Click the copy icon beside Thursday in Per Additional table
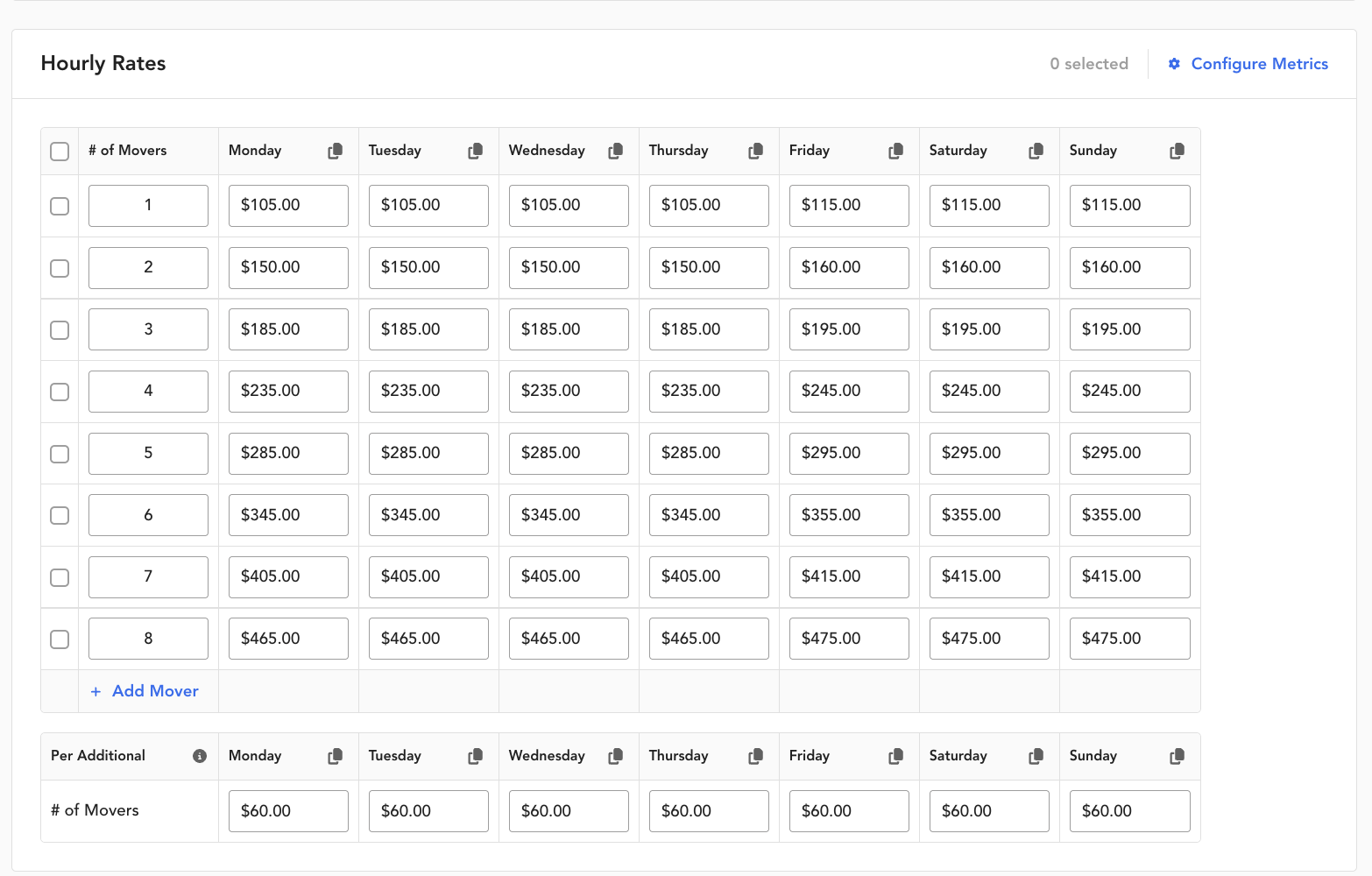The image size is (1372, 876). [x=755, y=756]
